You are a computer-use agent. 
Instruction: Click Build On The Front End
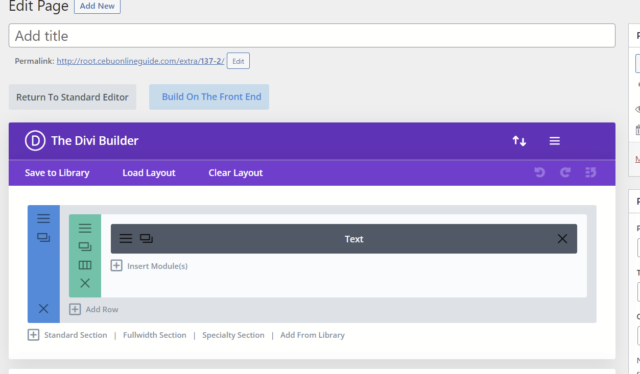[209, 97]
